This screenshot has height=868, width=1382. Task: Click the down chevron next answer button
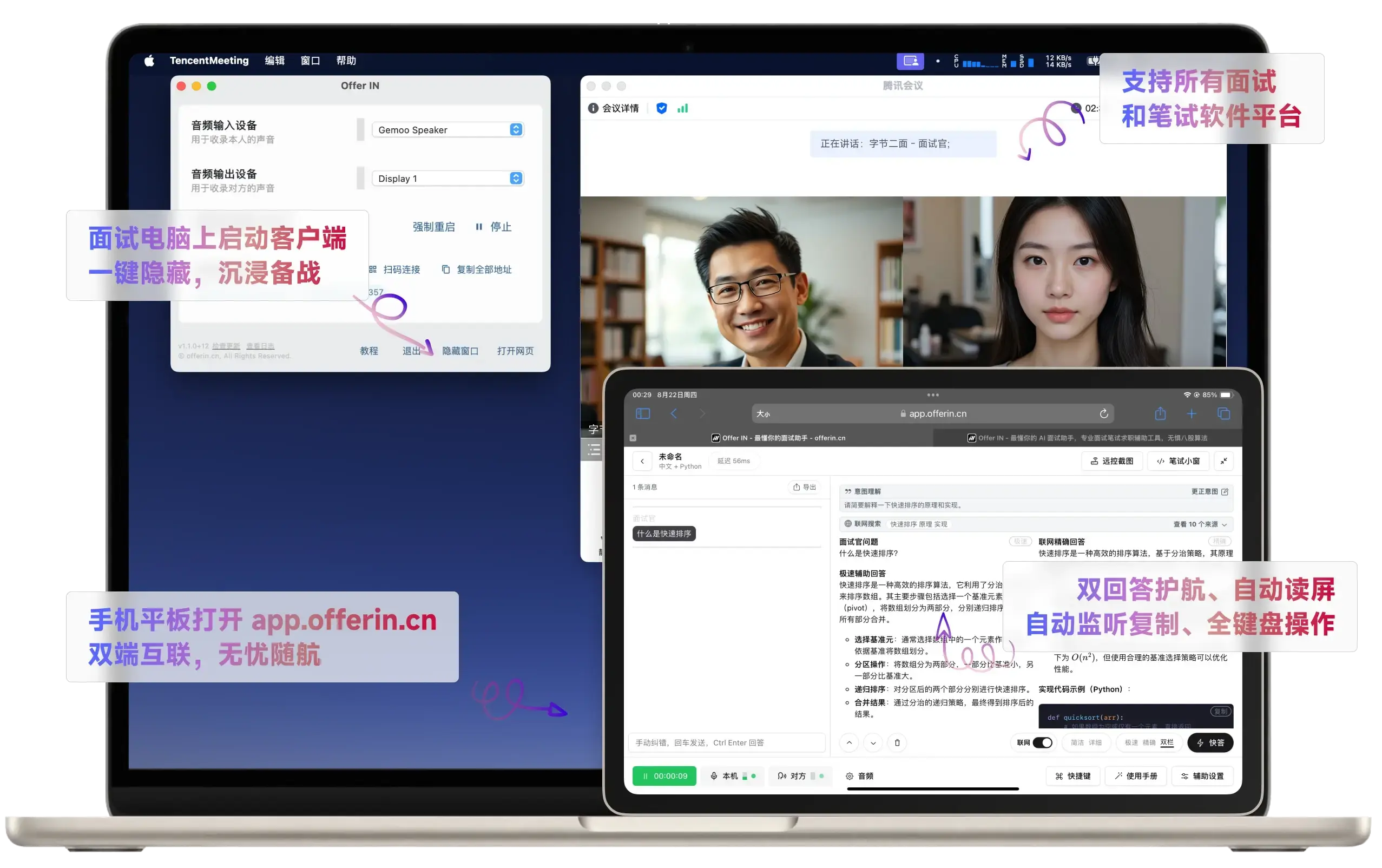(x=873, y=743)
